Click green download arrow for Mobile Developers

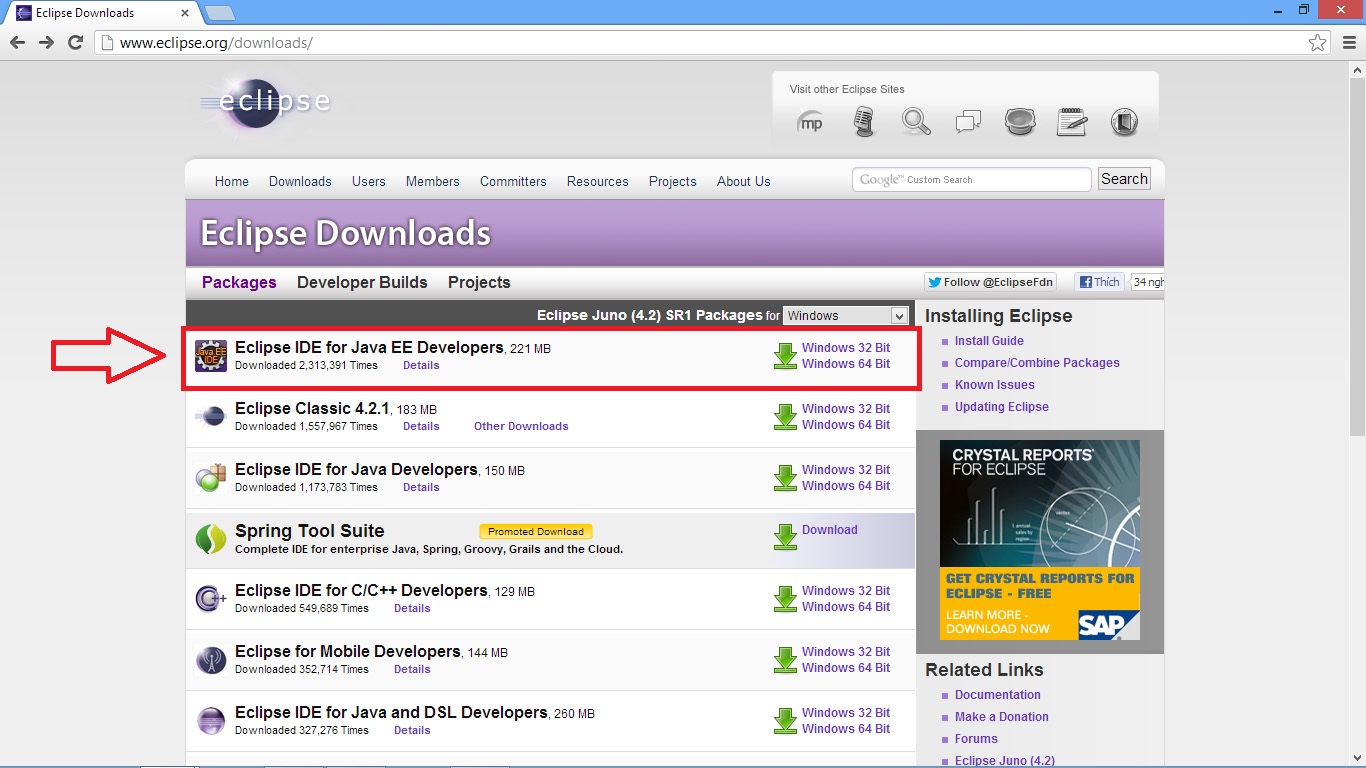pos(785,660)
